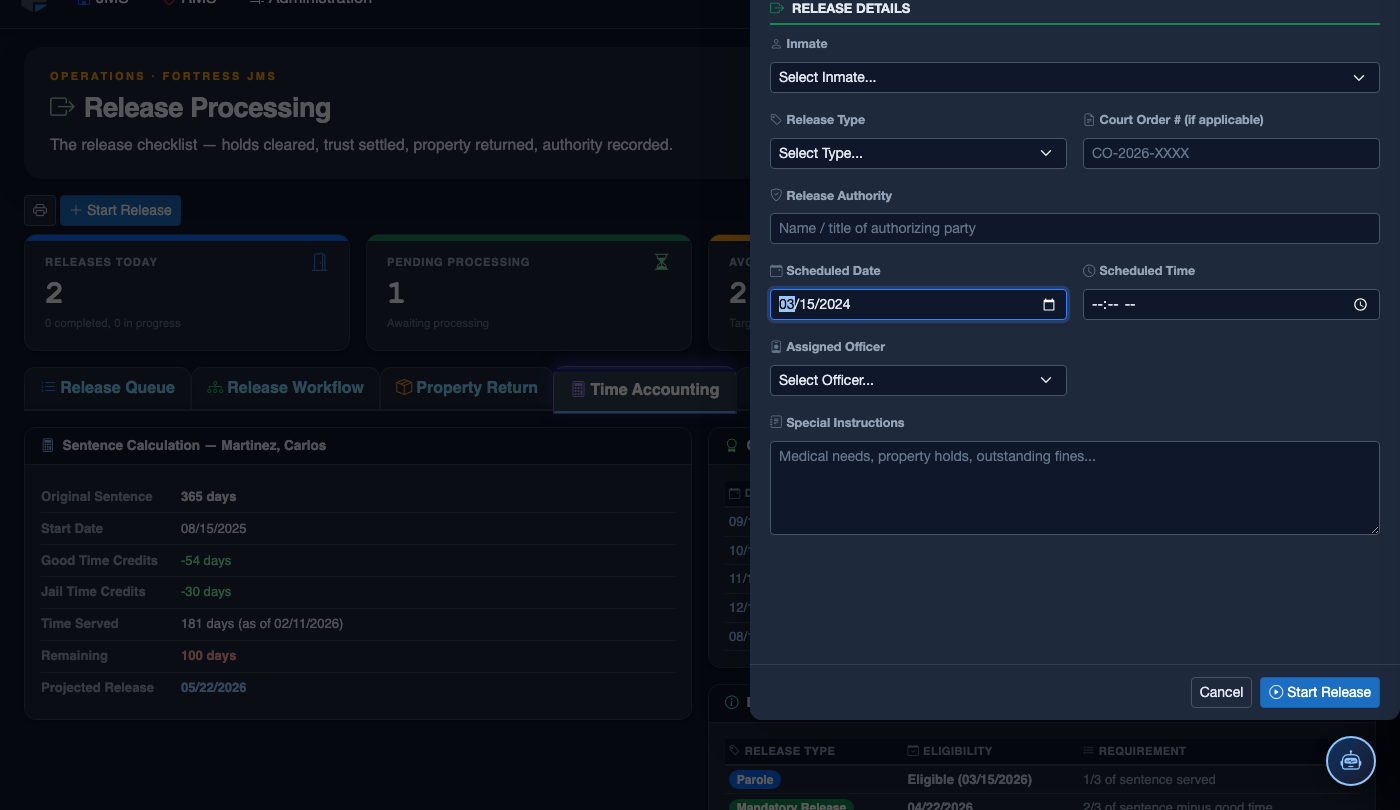Click the Remaining 100 days value
Image resolution: width=1400 pixels, height=810 pixels.
pos(208,655)
